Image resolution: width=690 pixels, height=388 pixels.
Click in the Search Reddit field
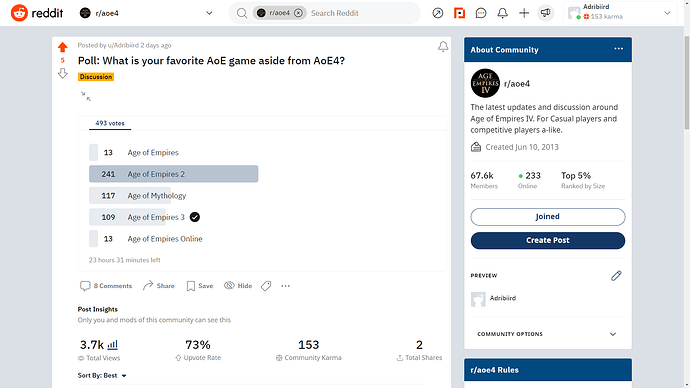tap(362, 13)
